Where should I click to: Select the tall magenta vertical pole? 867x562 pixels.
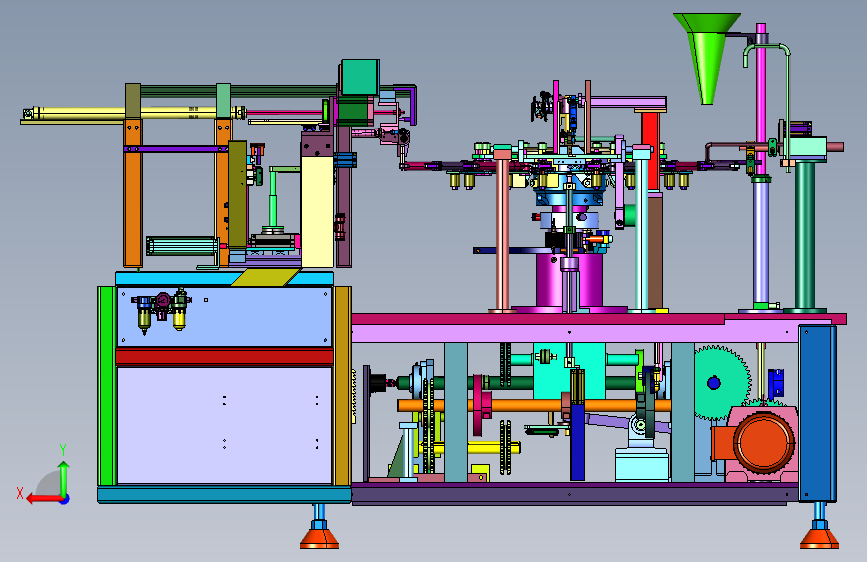click(761, 100)
